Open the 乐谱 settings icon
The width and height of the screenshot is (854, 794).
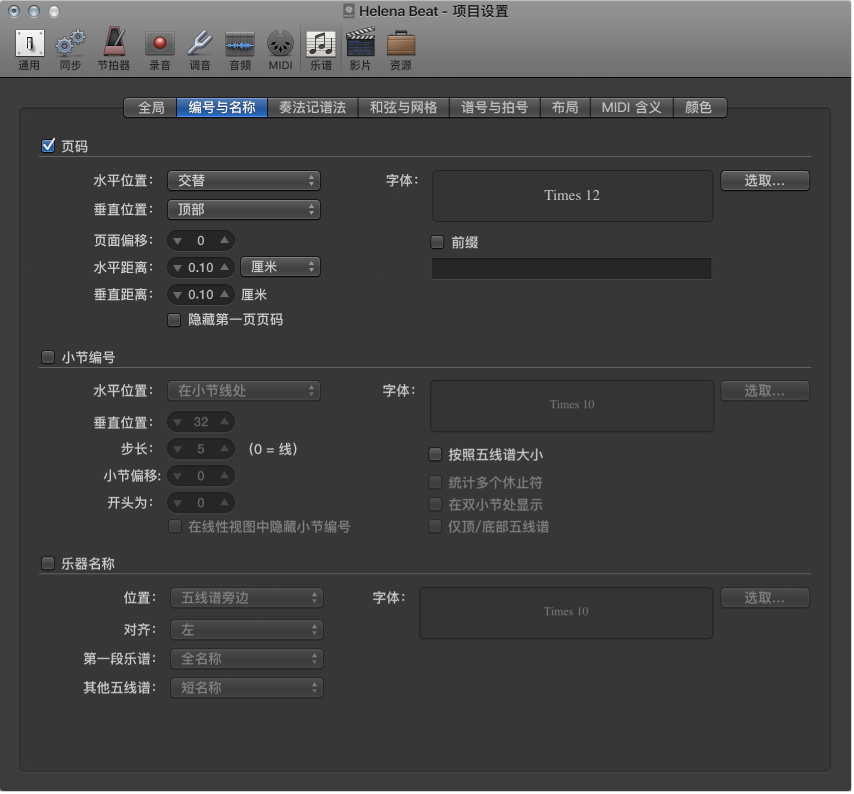(x=320, y=45)
